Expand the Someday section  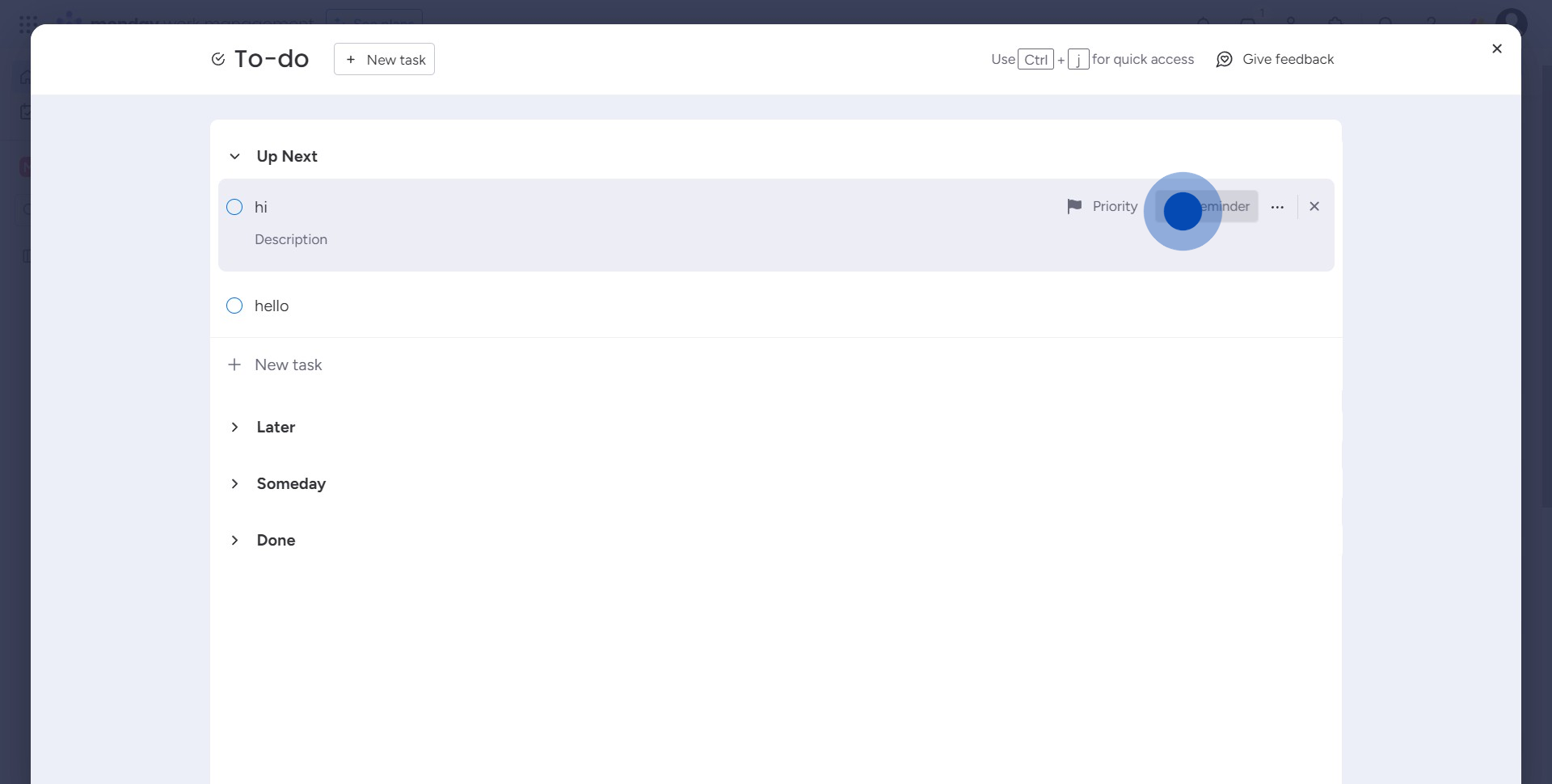234,483
